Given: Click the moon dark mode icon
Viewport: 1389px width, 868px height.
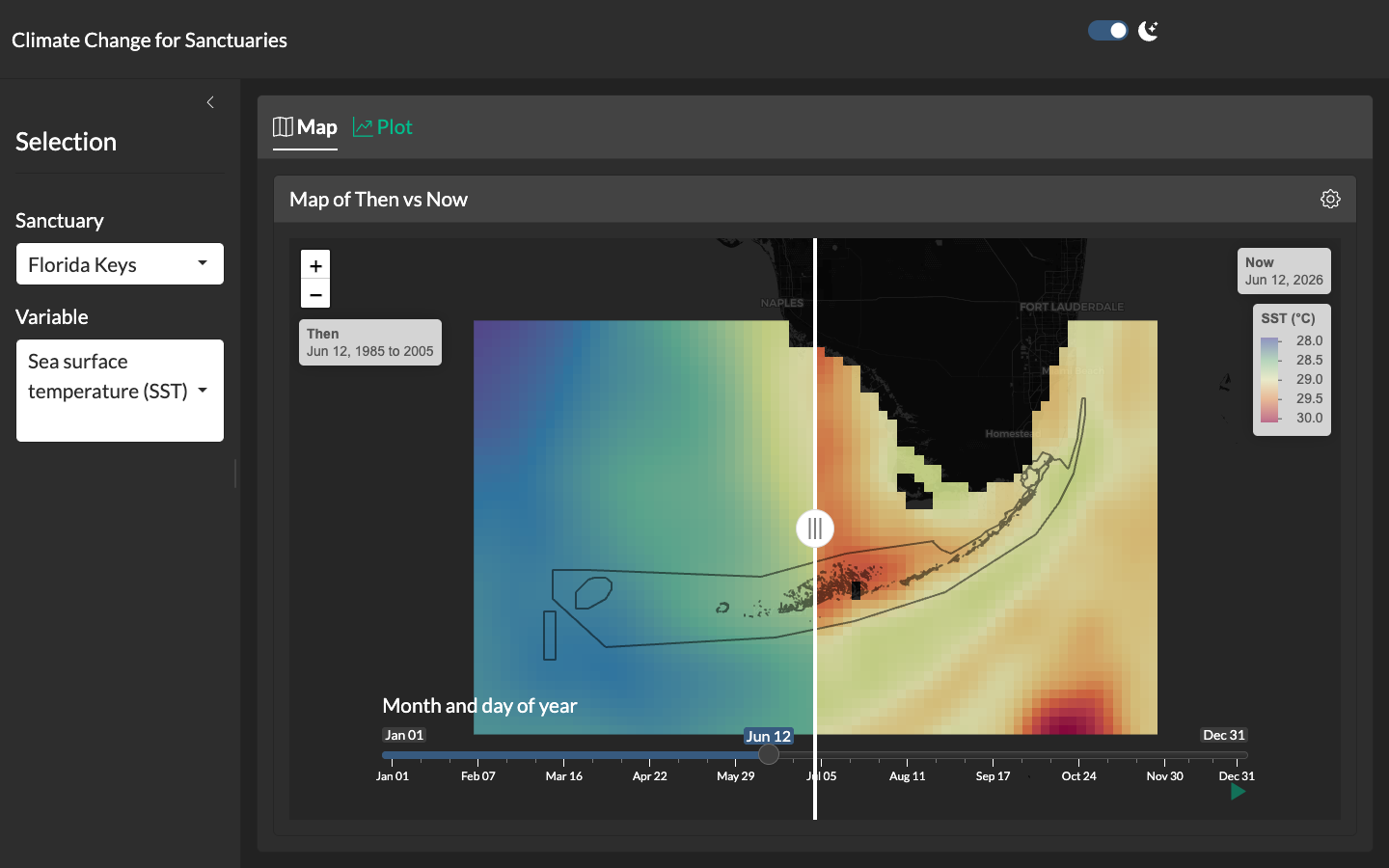Looking at the screenshot, I should pyautogui.click(x=1148, y=31).
